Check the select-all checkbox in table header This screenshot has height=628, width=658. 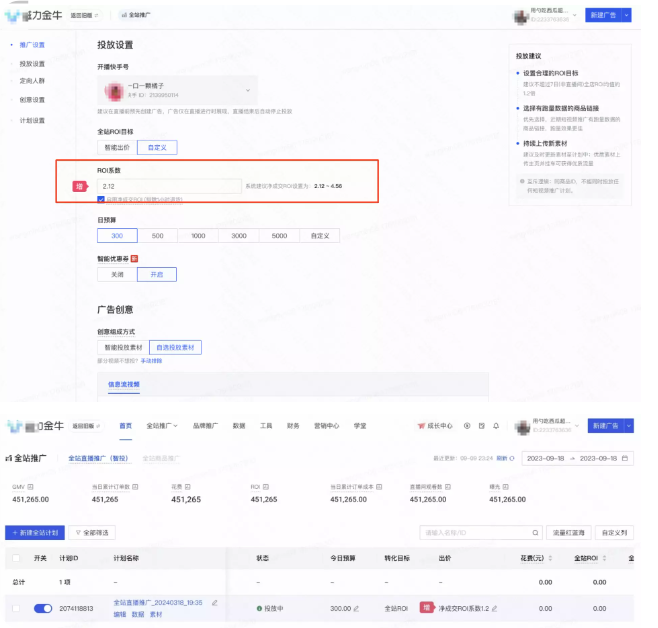click(x=15, y=560)
